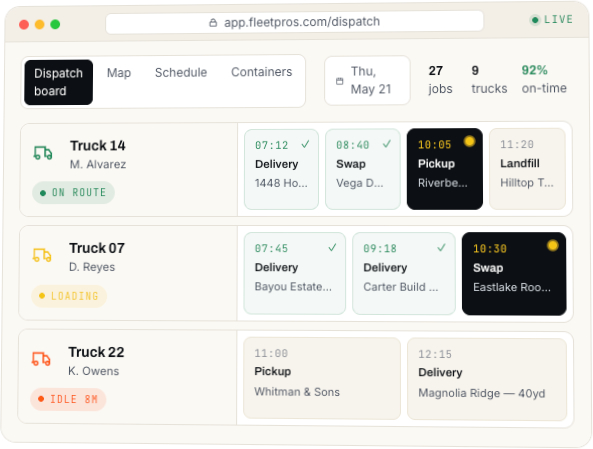Click the IDLE 8M status badge
This screenshot has width=593, height=449.
[x=68, y=399]
